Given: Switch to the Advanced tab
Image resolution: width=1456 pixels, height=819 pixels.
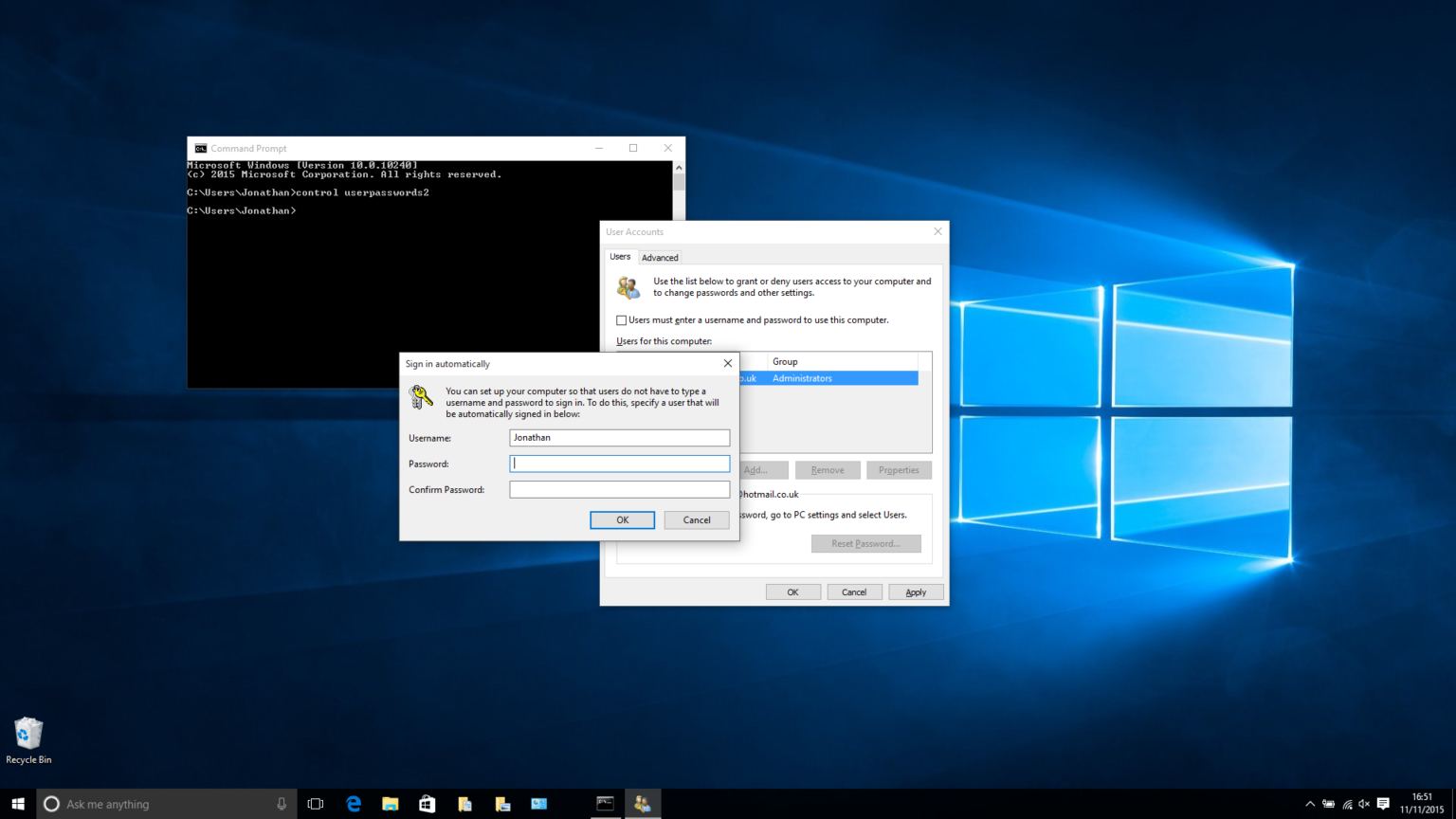Looking at the screenshot, I should pos(660,257).
